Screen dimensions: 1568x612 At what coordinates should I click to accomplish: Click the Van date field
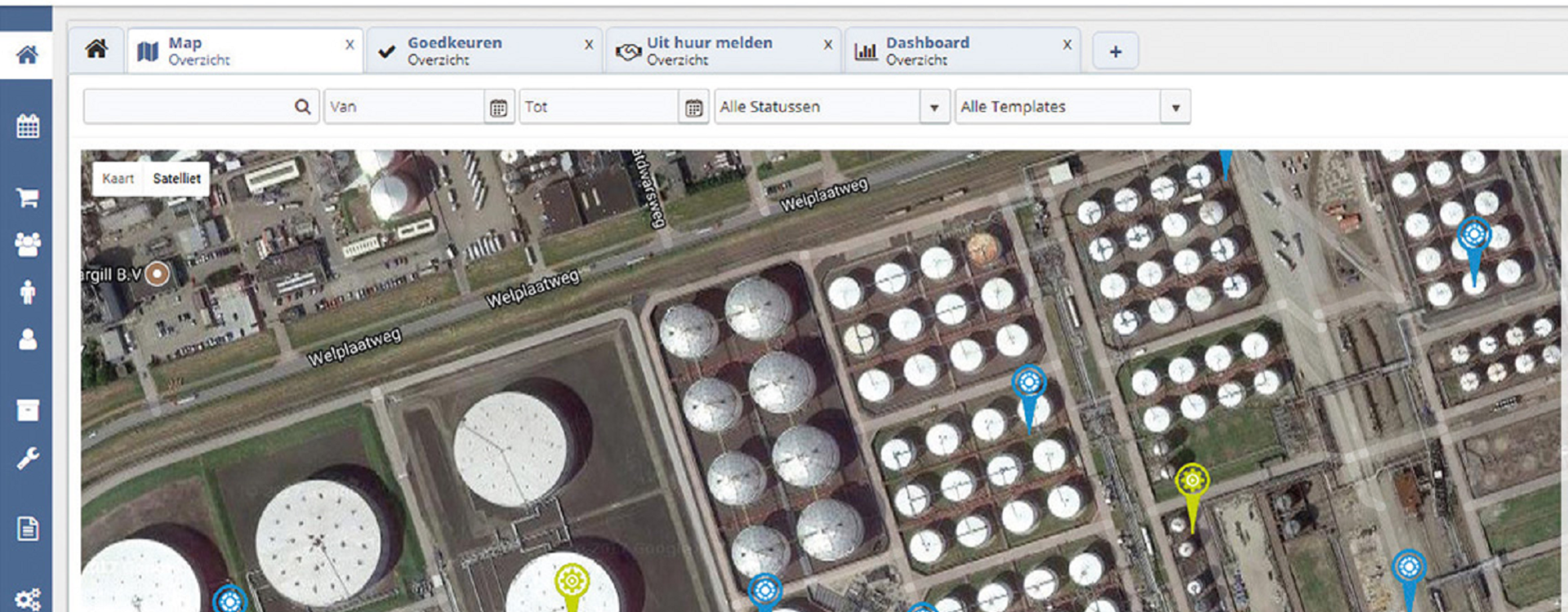pos(404,107)
